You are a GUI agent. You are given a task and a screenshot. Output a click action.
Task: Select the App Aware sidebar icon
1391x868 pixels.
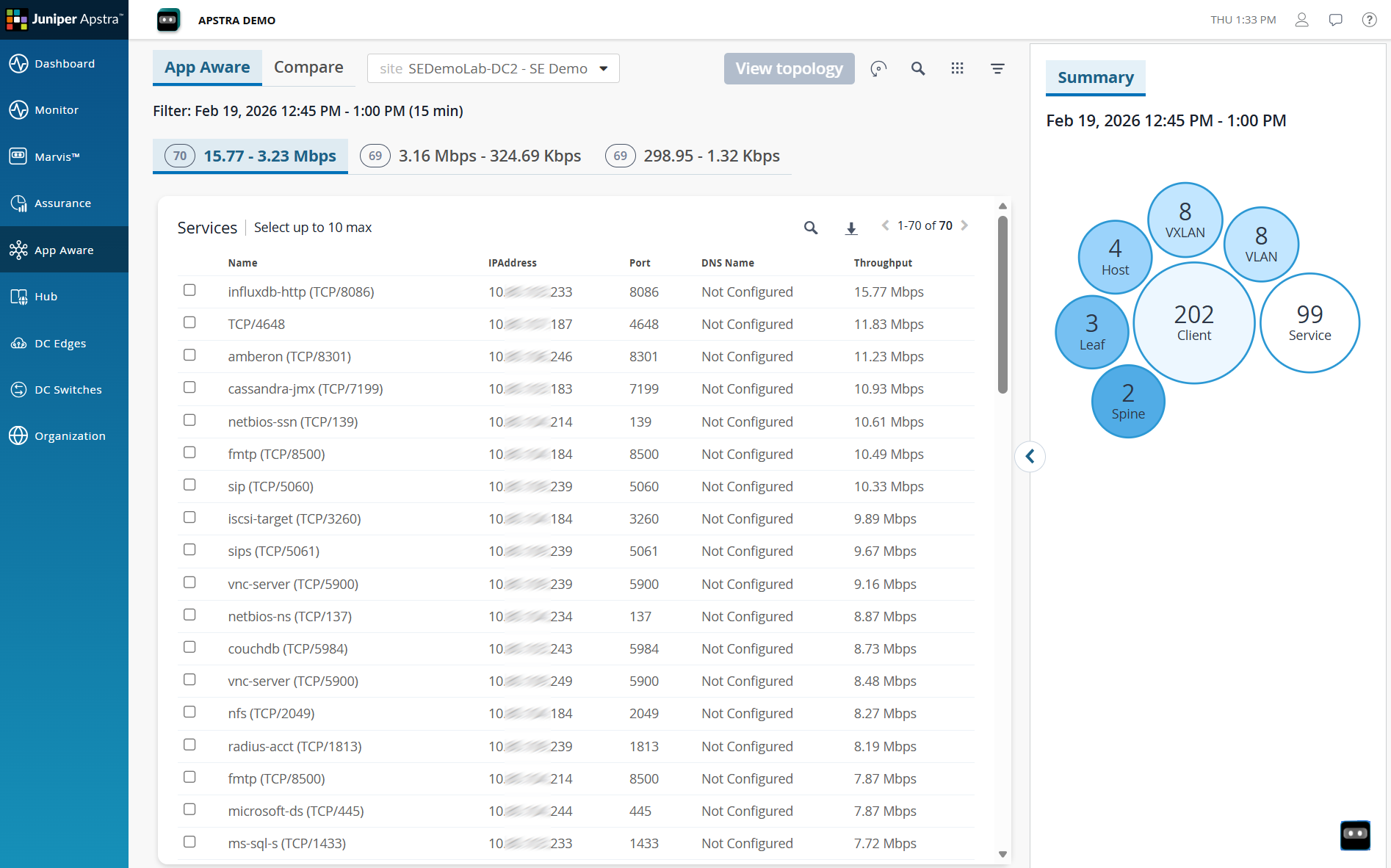pyautogui.click(x=18, y=250)
